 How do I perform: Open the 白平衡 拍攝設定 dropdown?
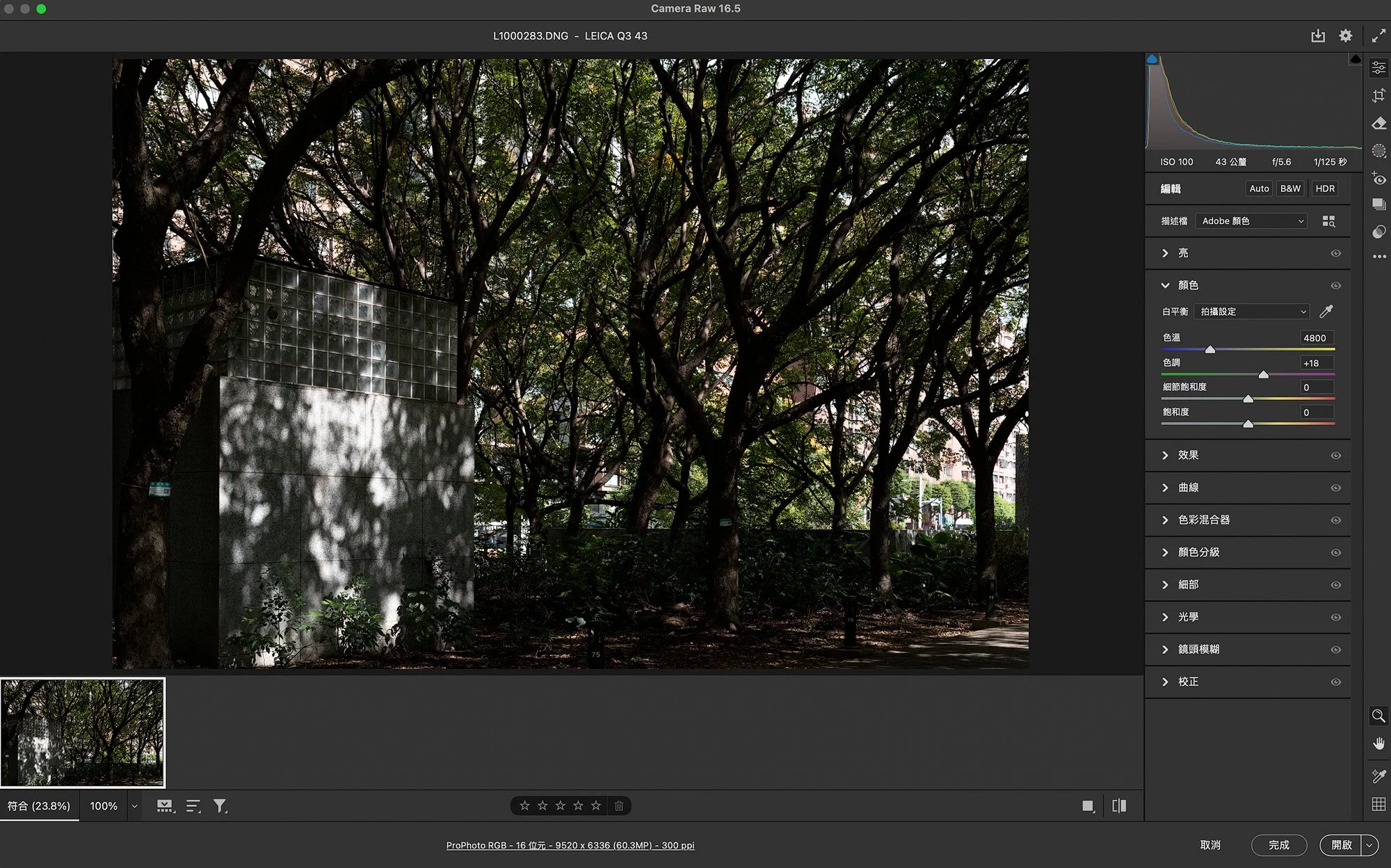coord(1251,312)
